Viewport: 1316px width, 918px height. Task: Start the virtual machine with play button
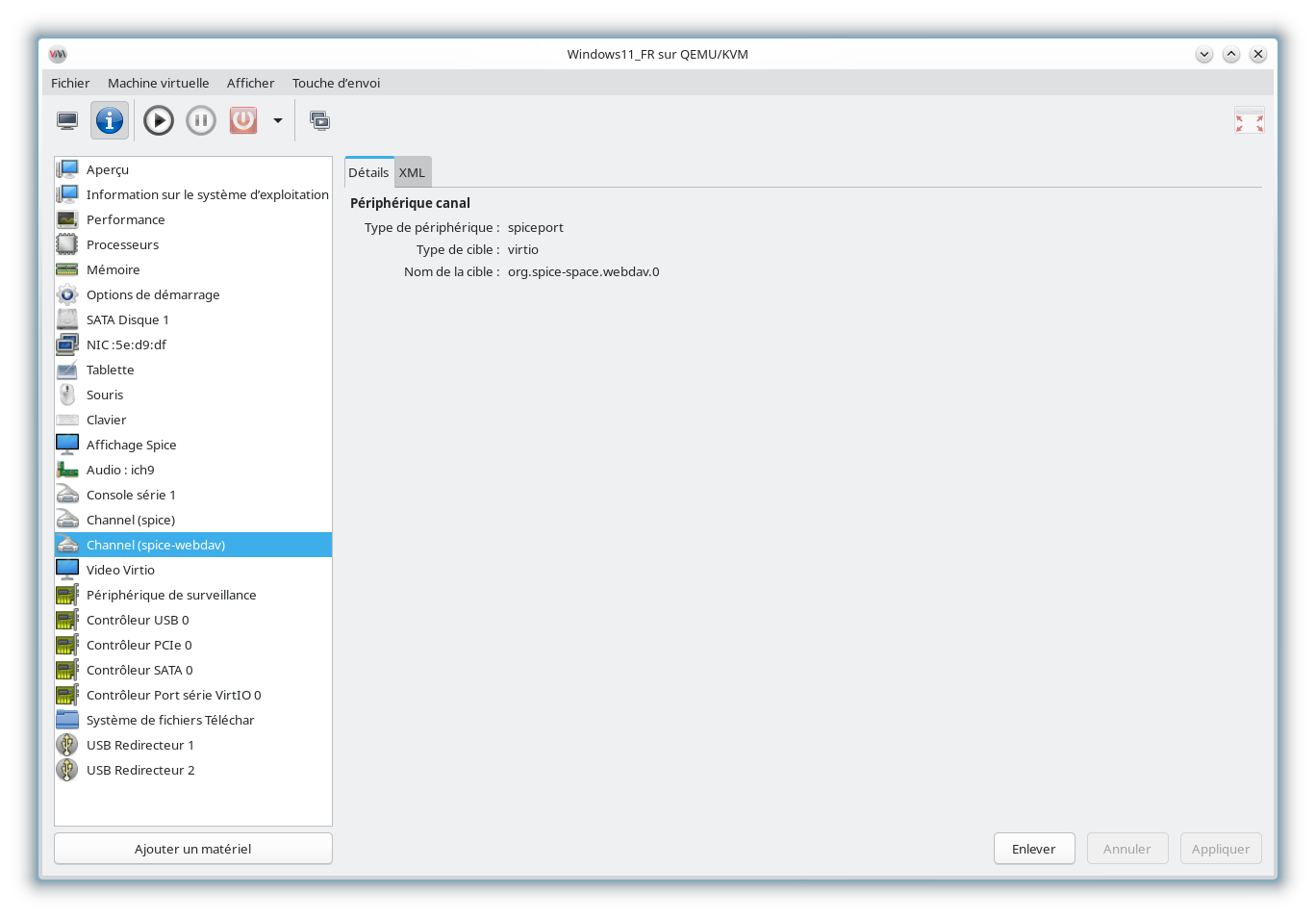[x=159, y=120]
